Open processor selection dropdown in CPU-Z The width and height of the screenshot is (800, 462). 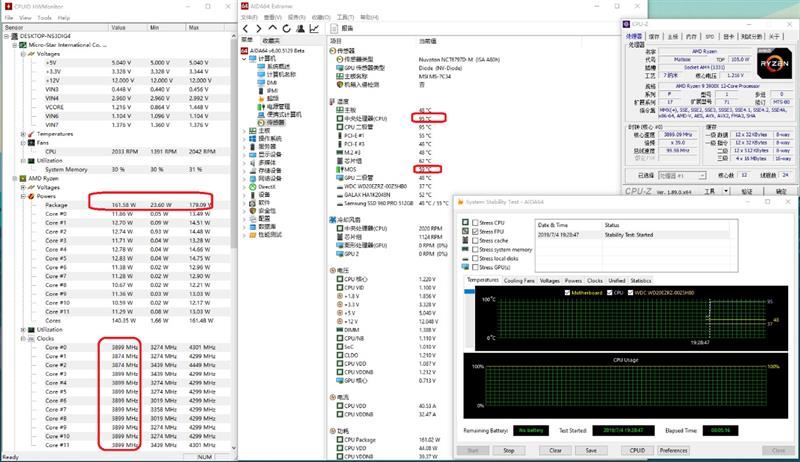[x=702, y=175]
